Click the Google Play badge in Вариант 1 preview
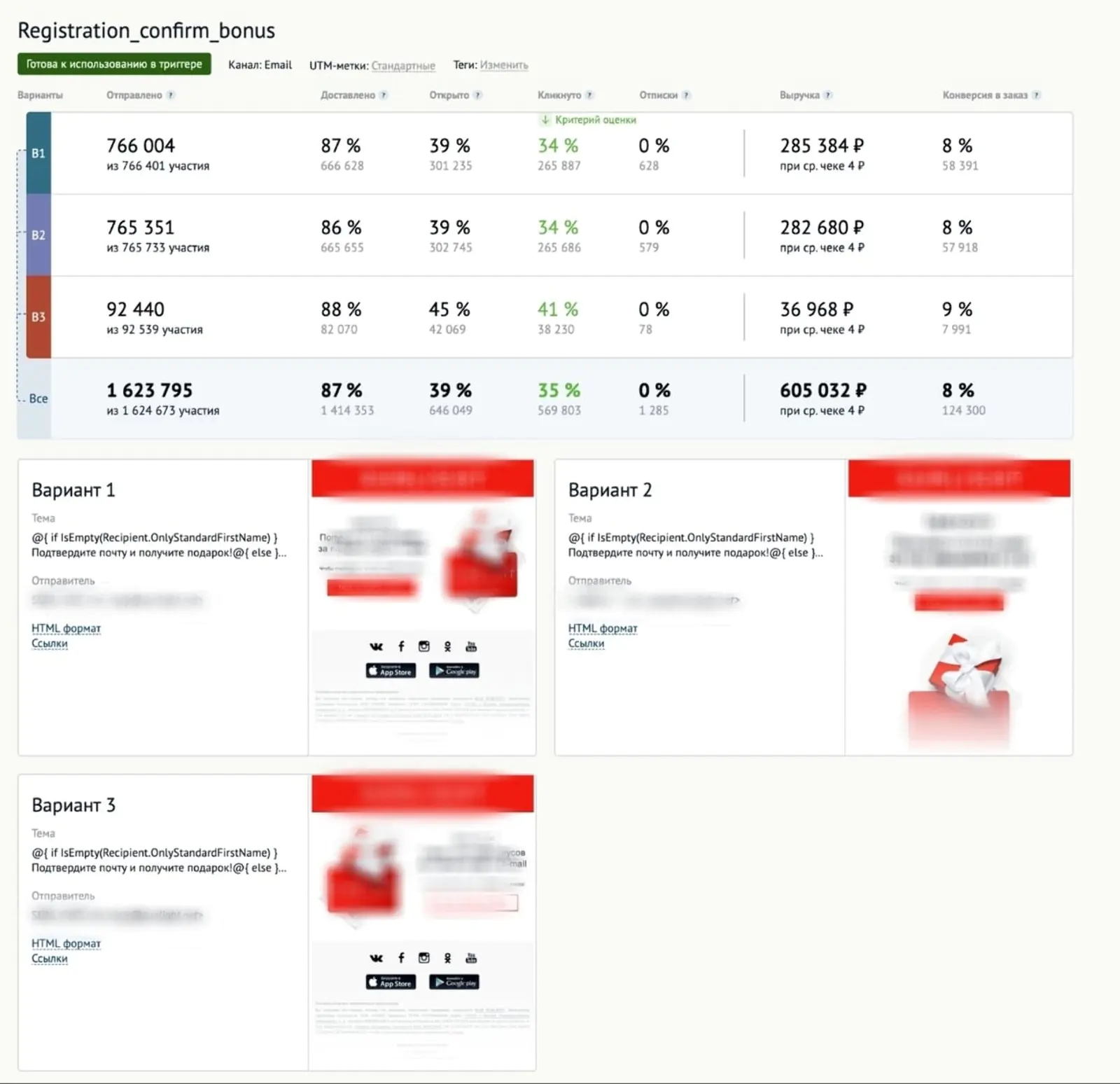 tap(454, 671)
